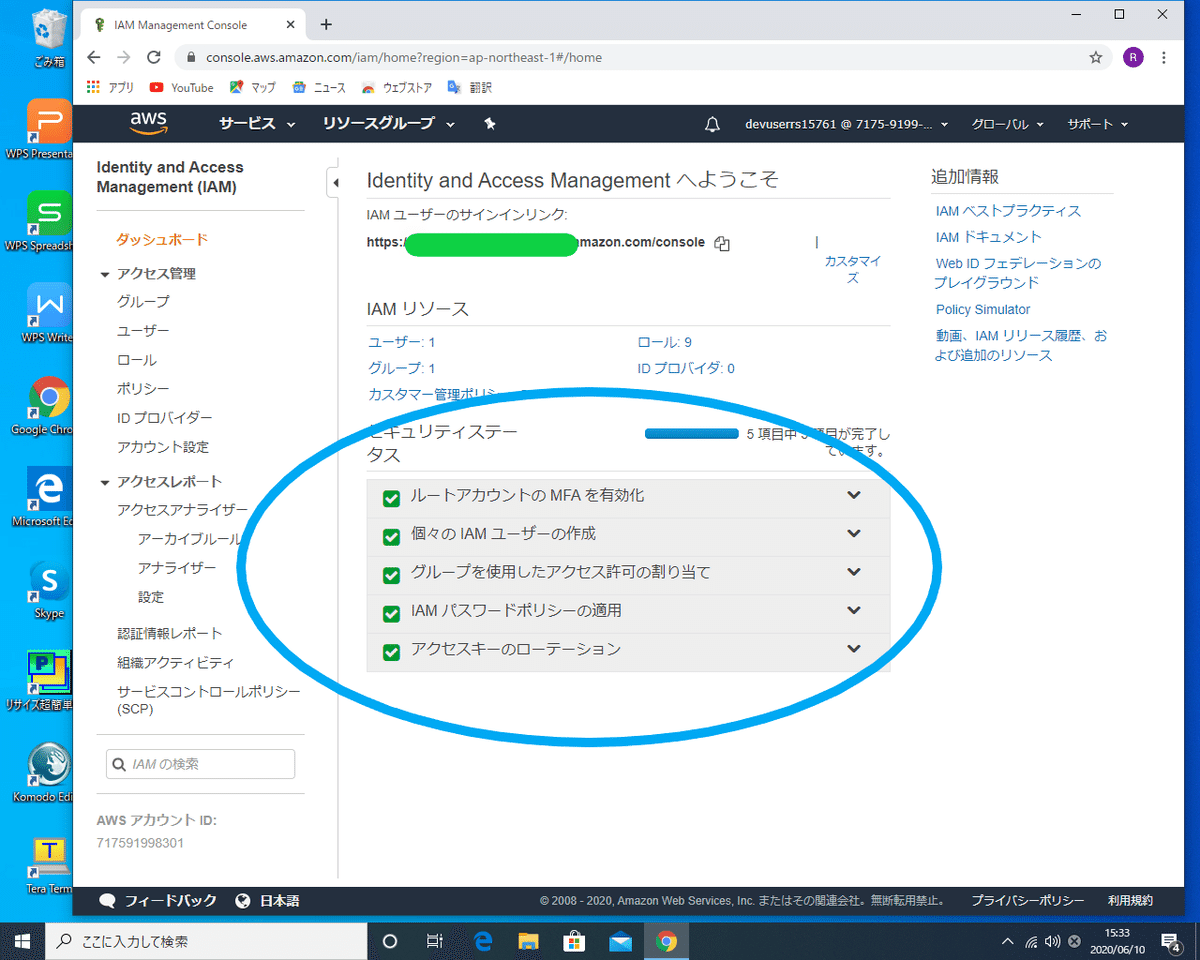Open アカウント設定 in the sidebar
This screenshot has width=1200, height=960.
tap(163, 447)
